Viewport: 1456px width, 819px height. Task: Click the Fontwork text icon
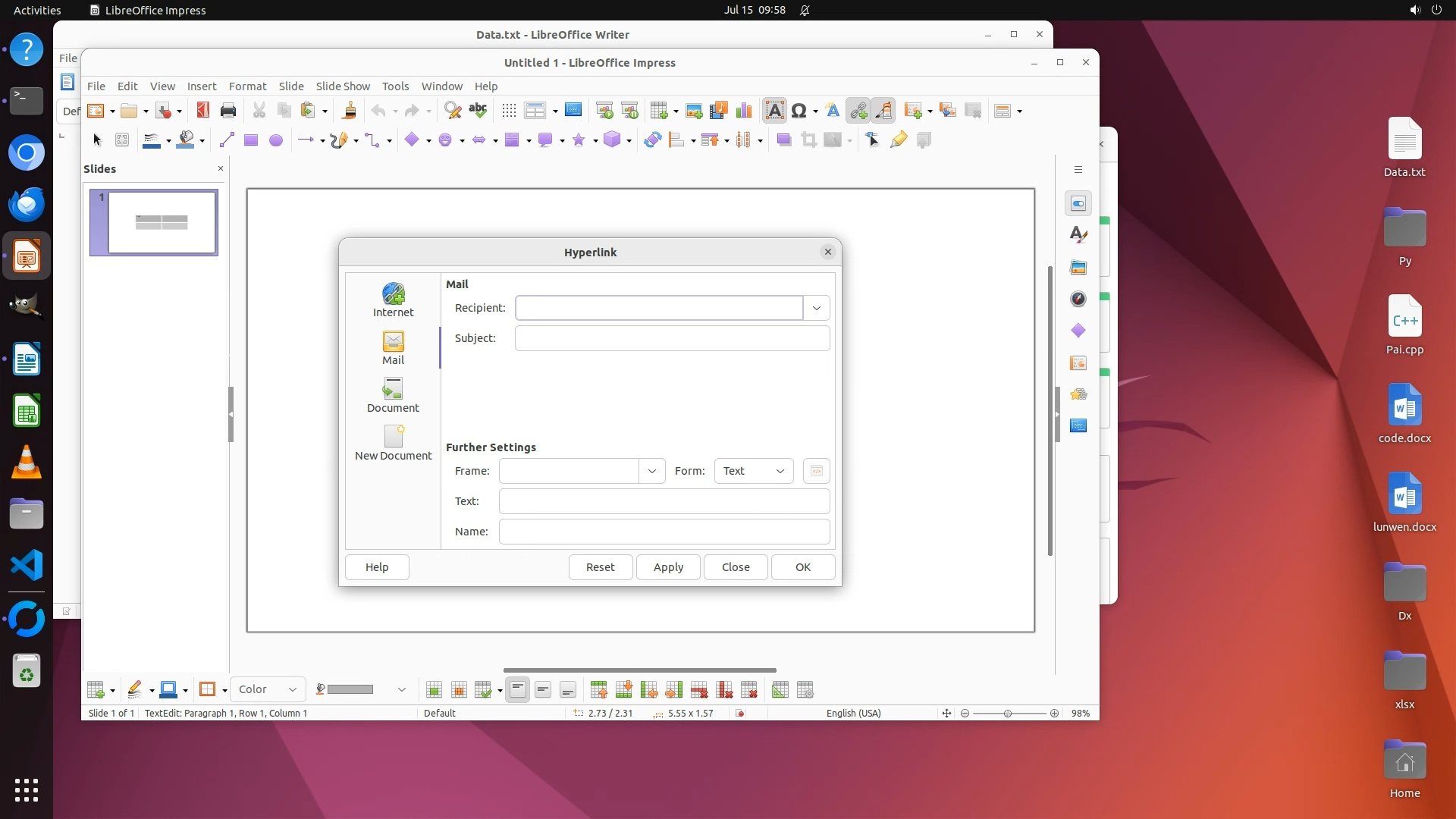click(x=833, y=111)
